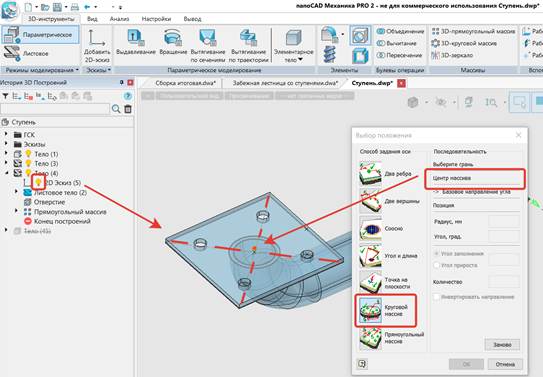The height and width of the screenshot is (377, 543).
Task: Select Два ребра axis method
Action: (386, 174)
